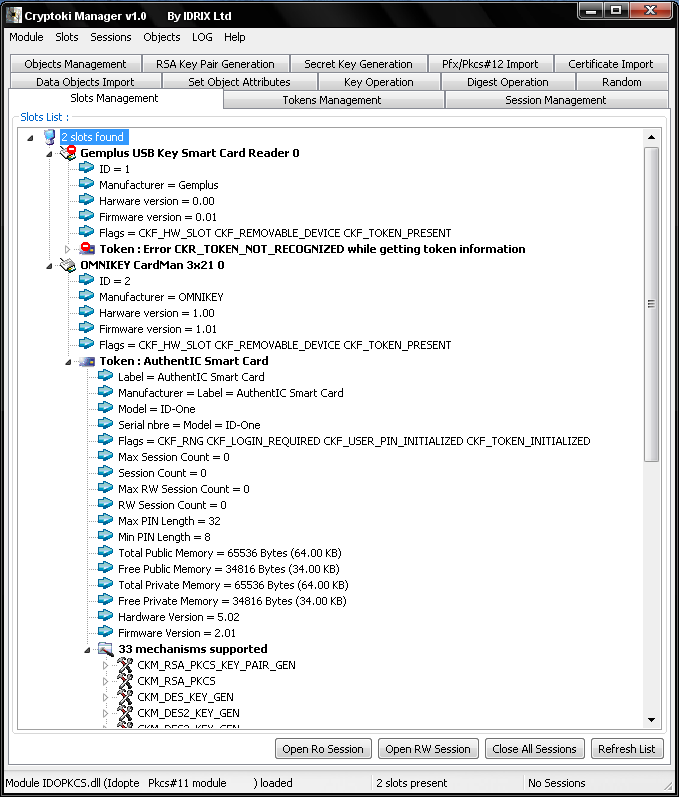Click the Close All Sessions button
The image size is (679, 797).
click(535, 749)
